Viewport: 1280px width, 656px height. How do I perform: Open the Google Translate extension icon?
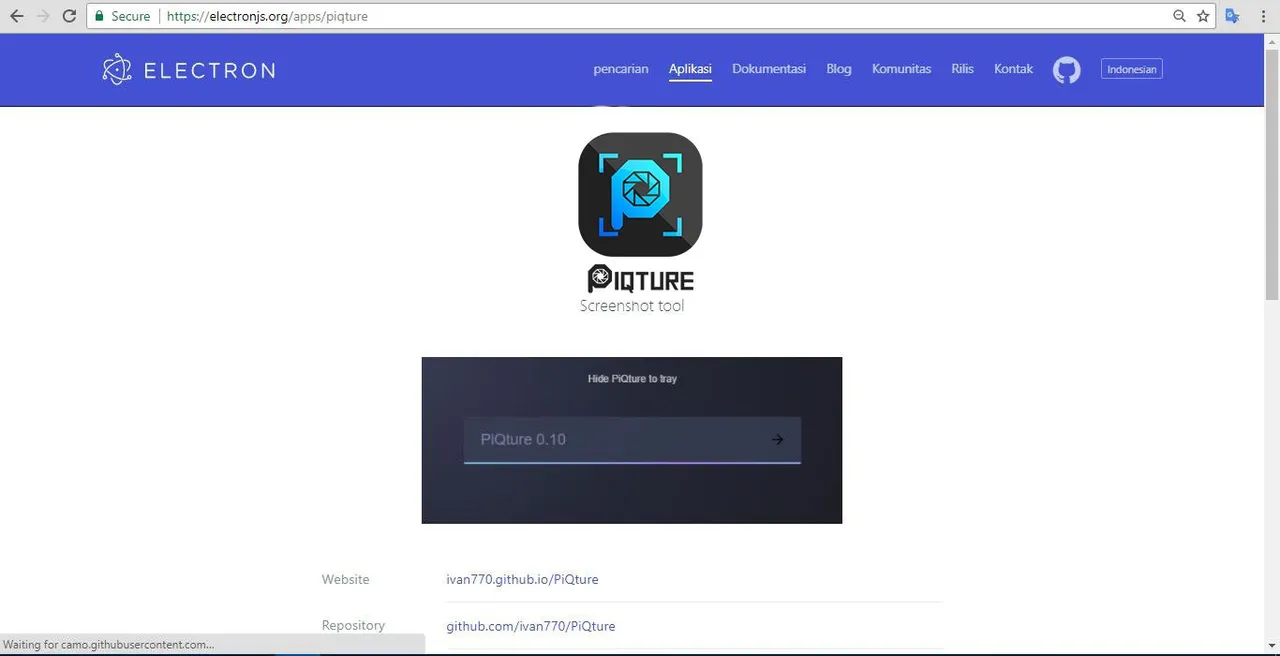(1232, 16)
